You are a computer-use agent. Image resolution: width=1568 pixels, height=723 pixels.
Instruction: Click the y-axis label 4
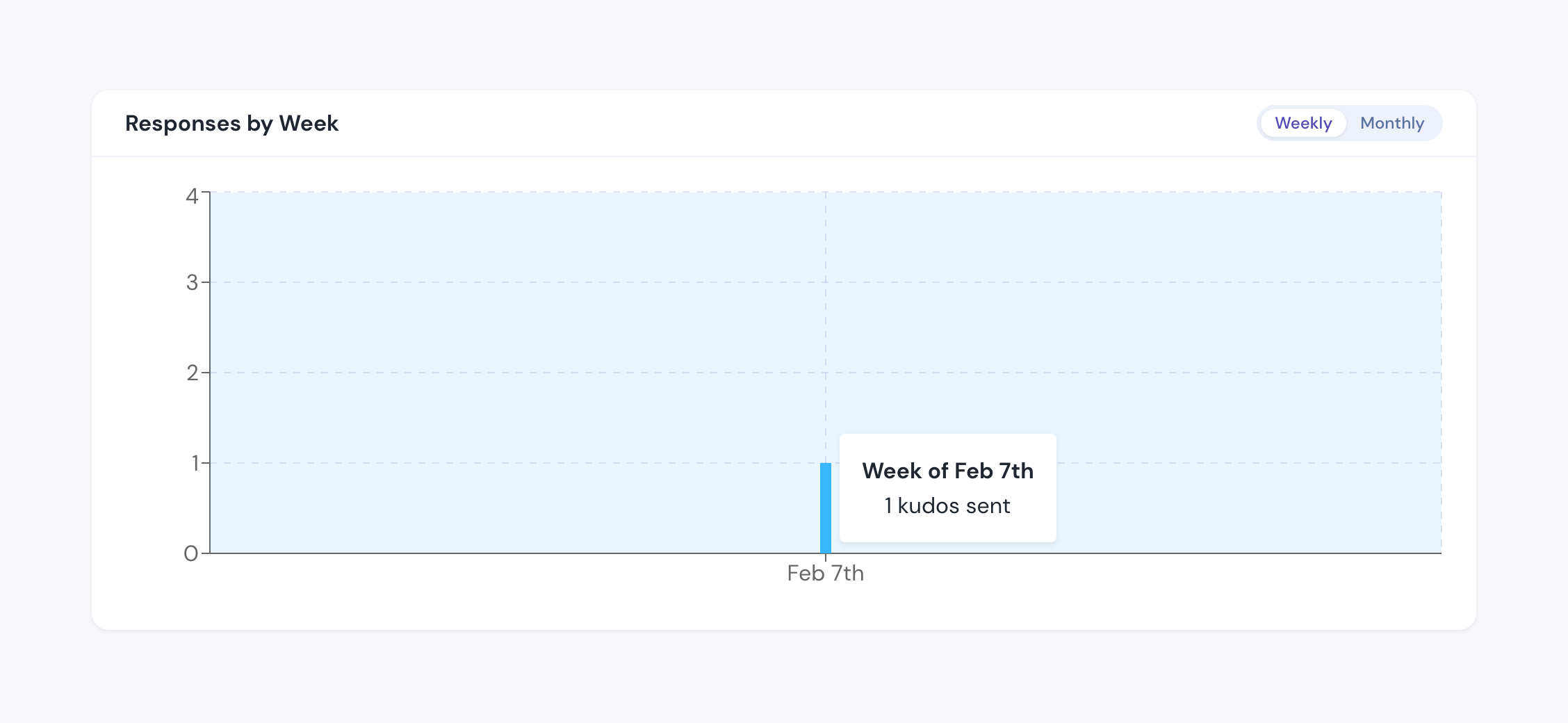[192, 196]
